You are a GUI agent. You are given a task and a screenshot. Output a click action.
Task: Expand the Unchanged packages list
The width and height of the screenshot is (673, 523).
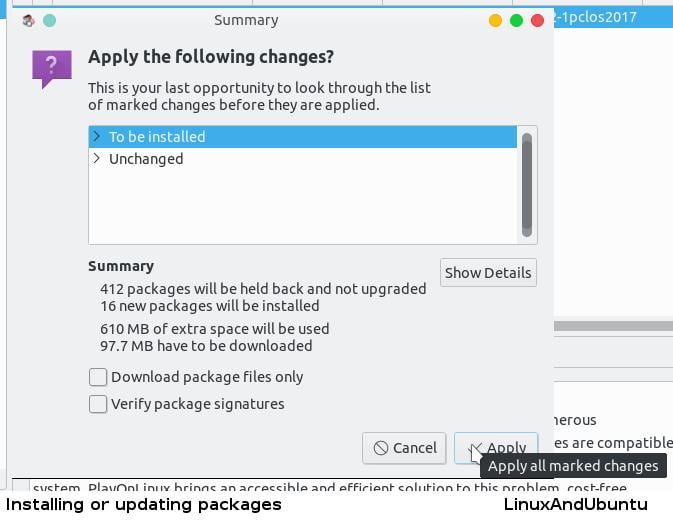pos(96,158)
